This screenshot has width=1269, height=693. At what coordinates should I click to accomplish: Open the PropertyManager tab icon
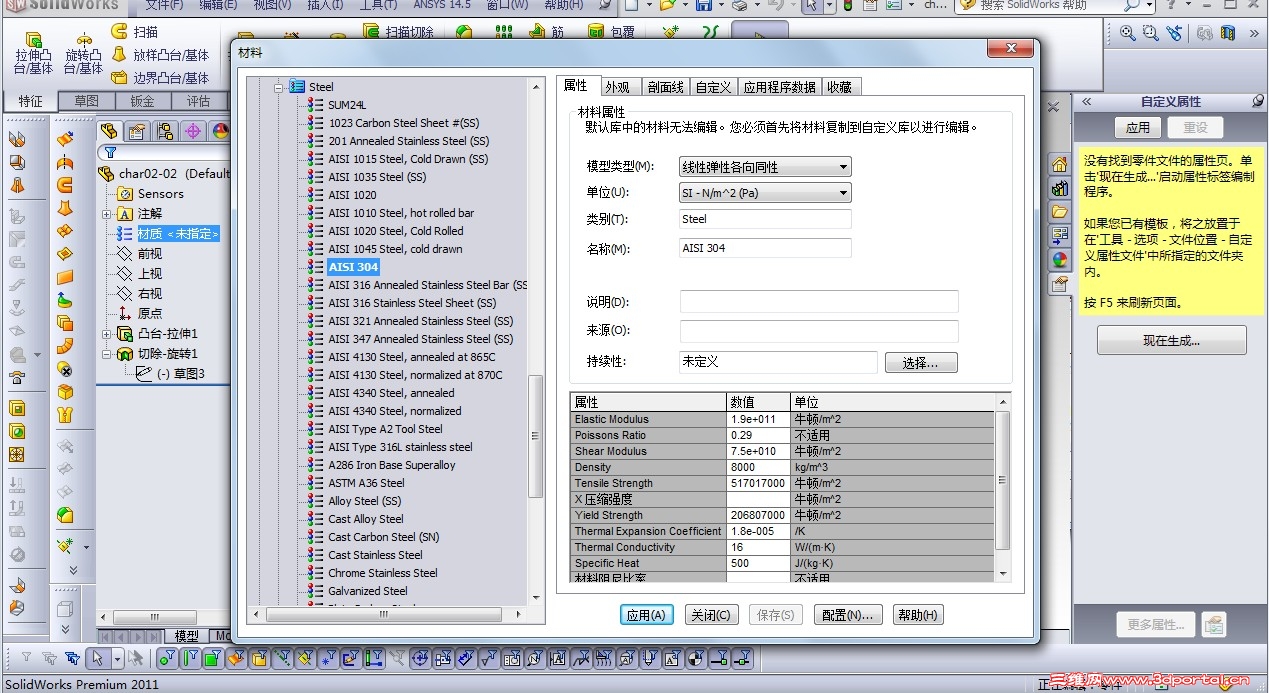click(137, 131)
